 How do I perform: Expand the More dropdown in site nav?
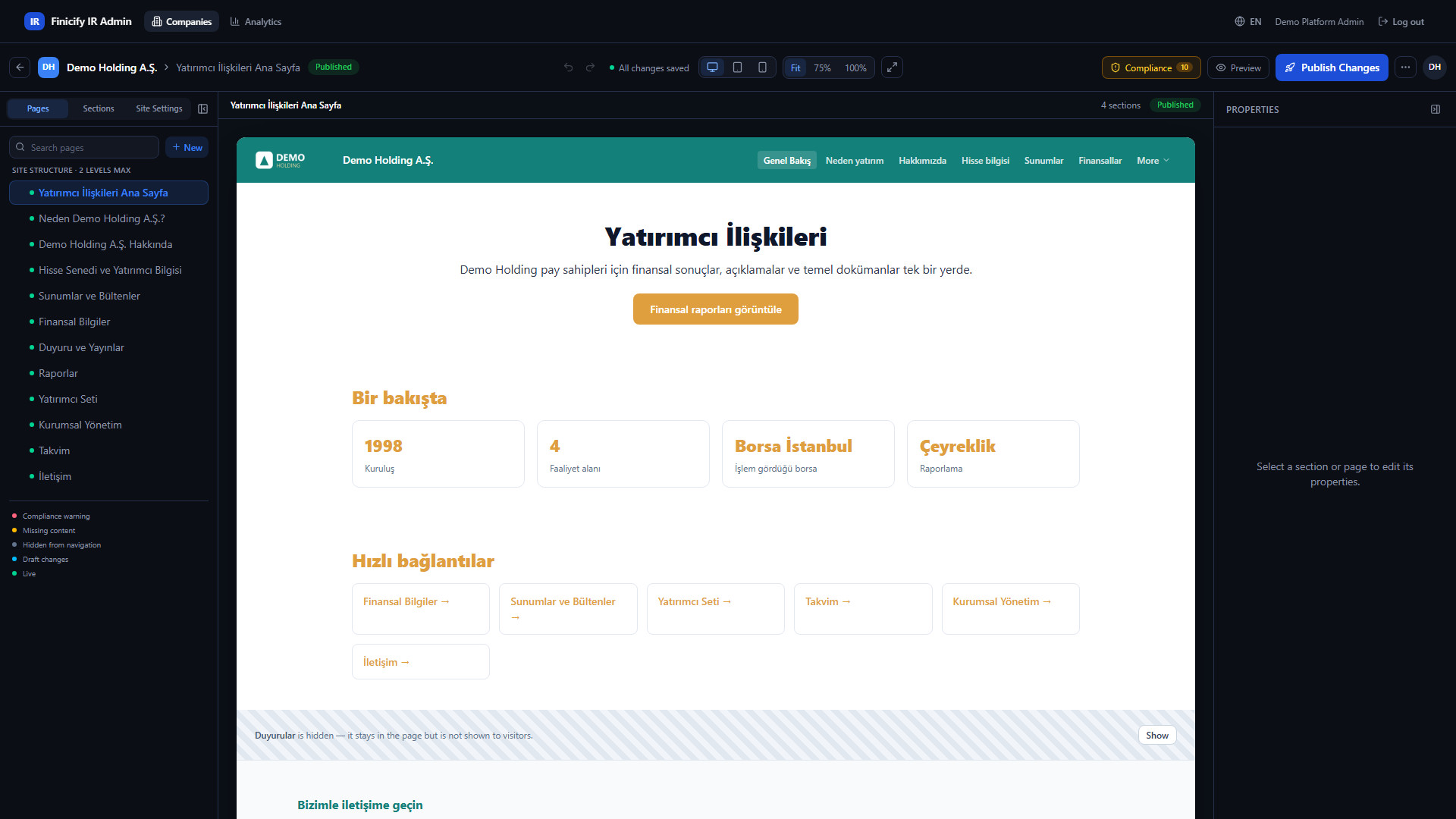click(x=1153, y=160)
